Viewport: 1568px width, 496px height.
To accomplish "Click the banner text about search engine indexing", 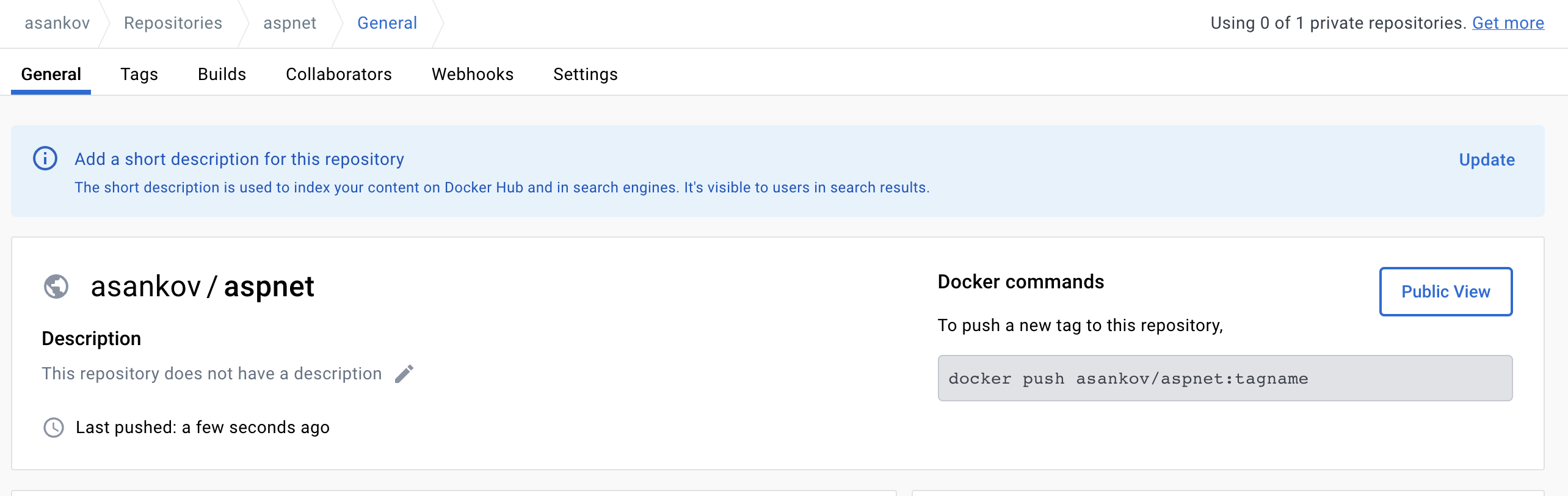I will point(502,188).
